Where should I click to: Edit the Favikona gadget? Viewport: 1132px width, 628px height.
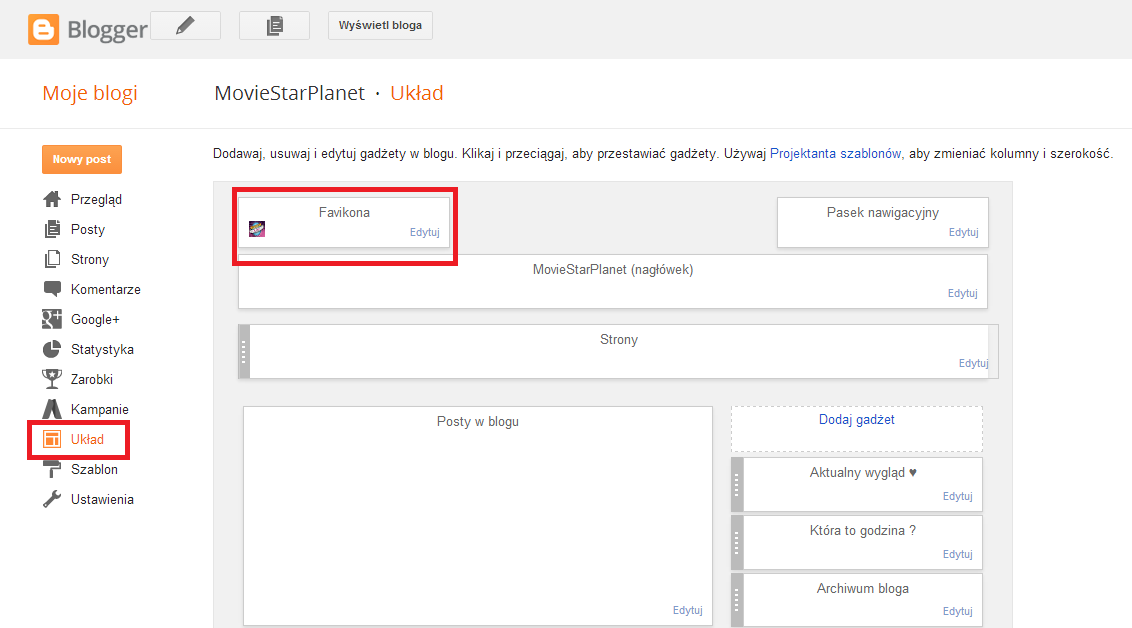(424, 232)
